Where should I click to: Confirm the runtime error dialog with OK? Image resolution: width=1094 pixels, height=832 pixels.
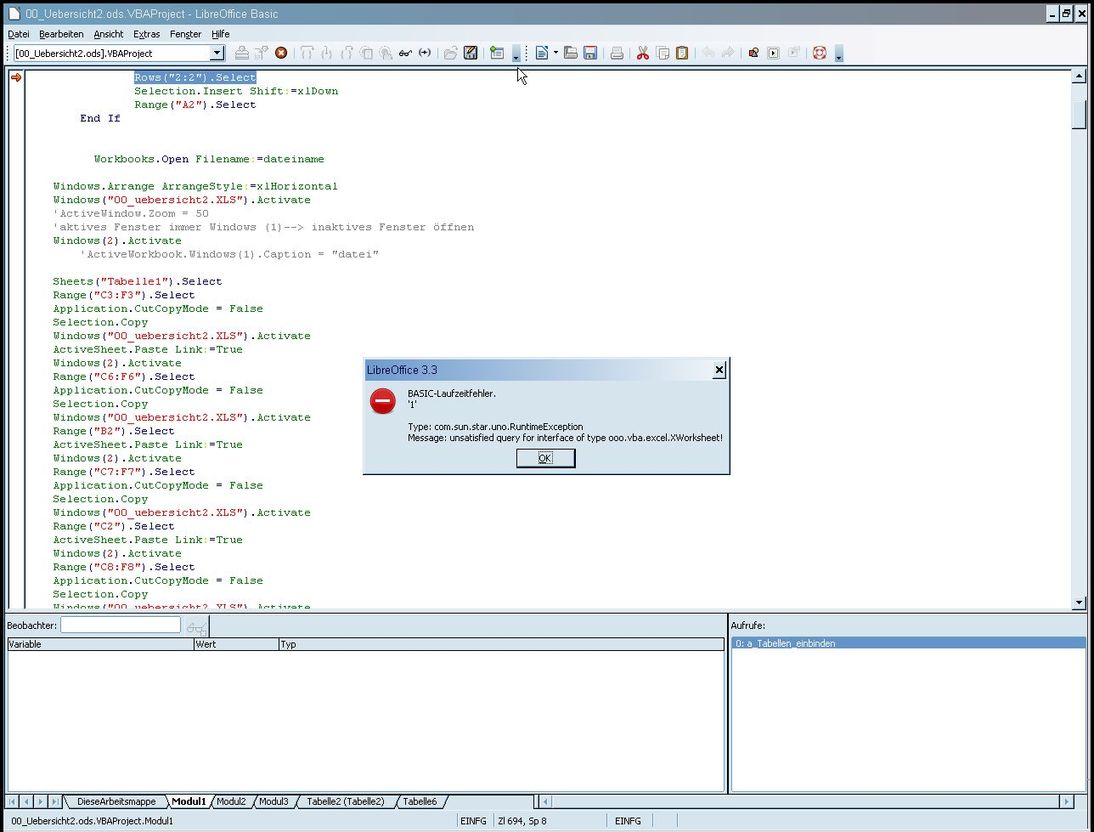pos(546,458)
